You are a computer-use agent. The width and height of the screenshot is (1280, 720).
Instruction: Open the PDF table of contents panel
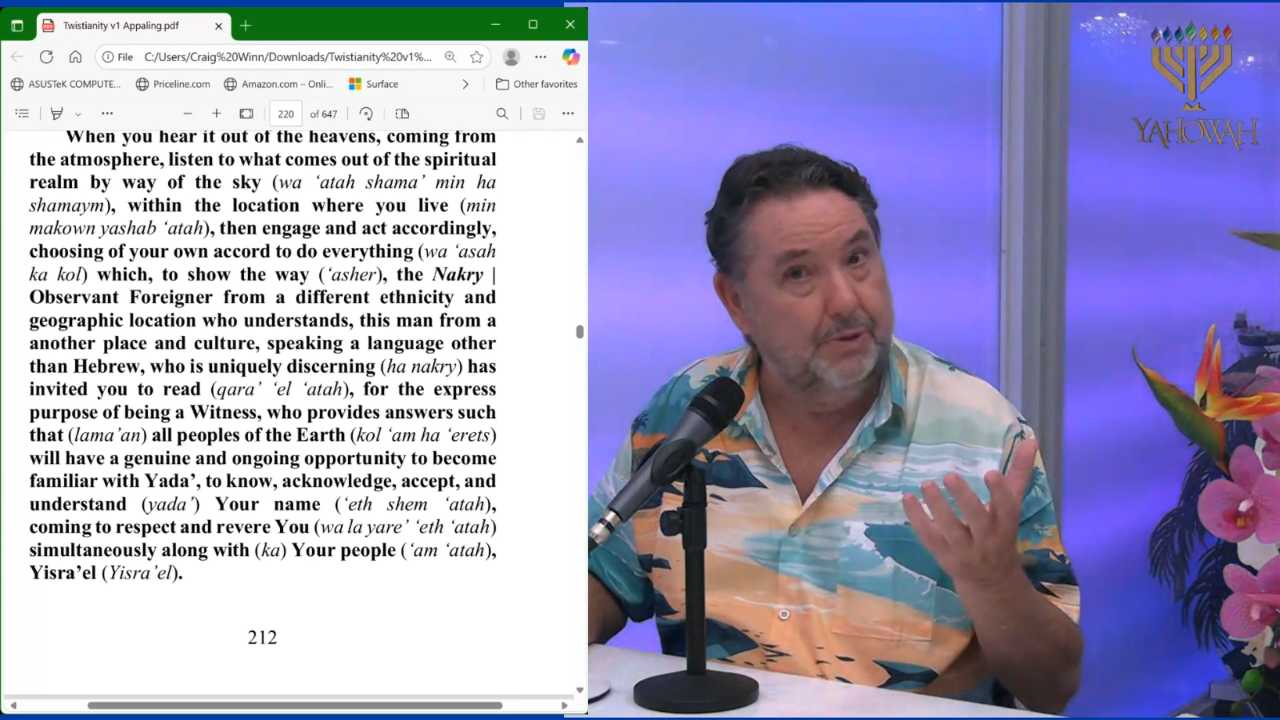pyautogui.click(x=22, y=114)
